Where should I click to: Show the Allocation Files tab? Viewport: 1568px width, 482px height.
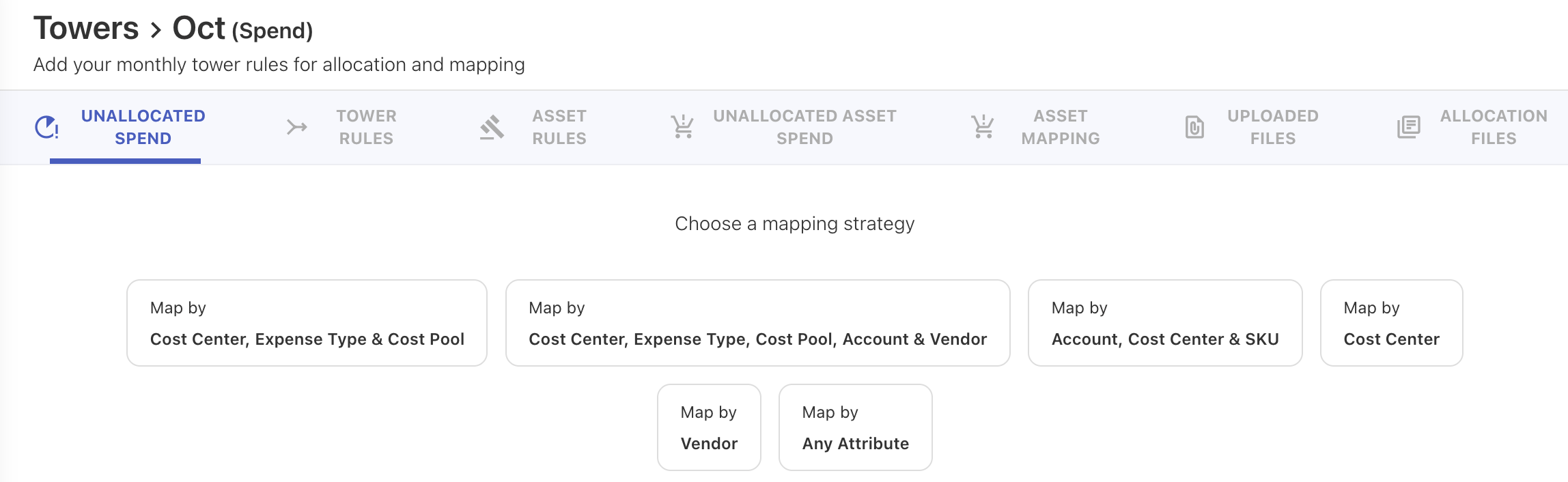(x=1494, y=127)
